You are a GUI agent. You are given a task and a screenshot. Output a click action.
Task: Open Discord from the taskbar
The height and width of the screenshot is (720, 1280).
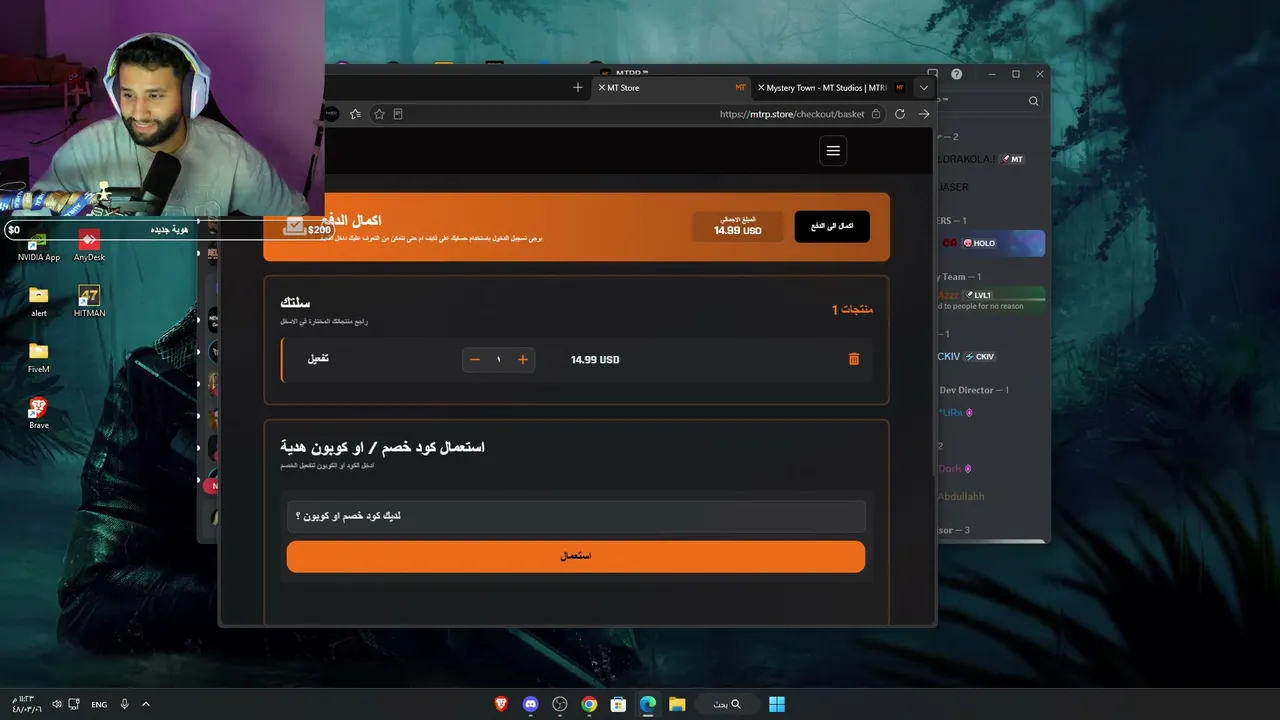[531, 704]
